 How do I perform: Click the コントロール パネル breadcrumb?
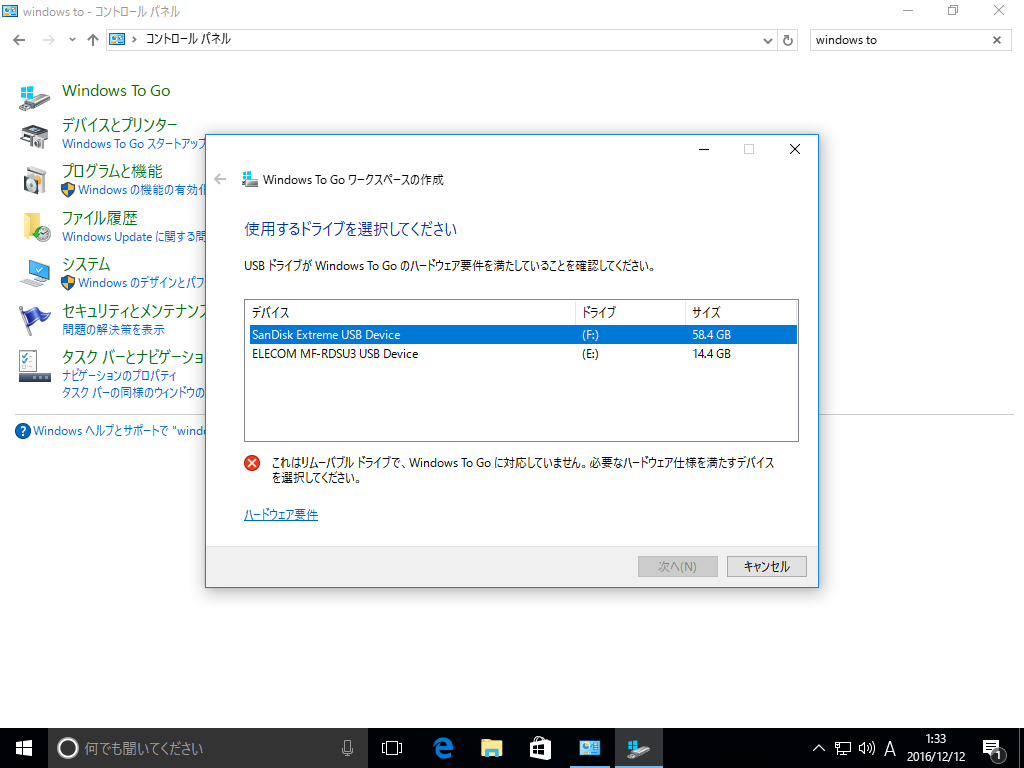(x=188, y=39)
